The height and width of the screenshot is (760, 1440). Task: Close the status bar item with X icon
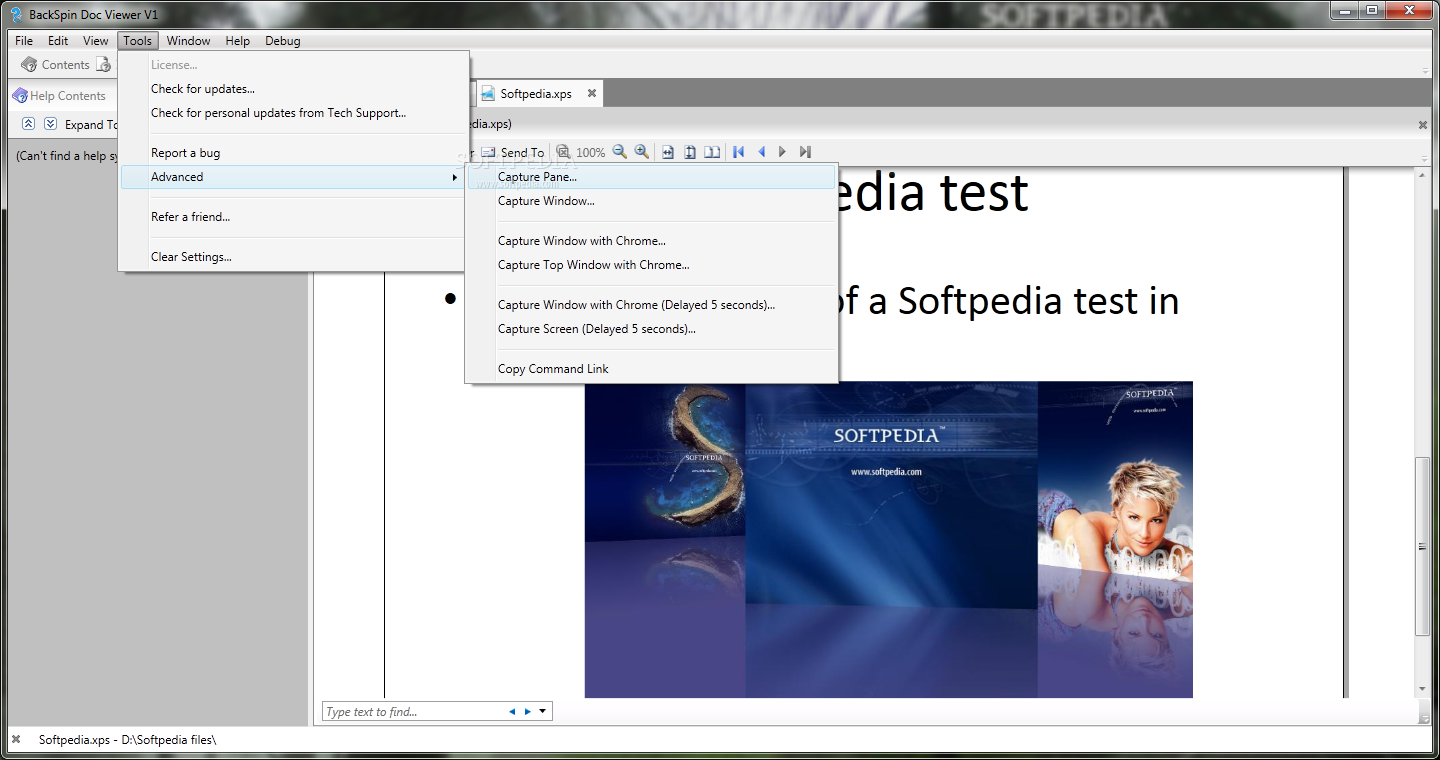coord(16,740)
